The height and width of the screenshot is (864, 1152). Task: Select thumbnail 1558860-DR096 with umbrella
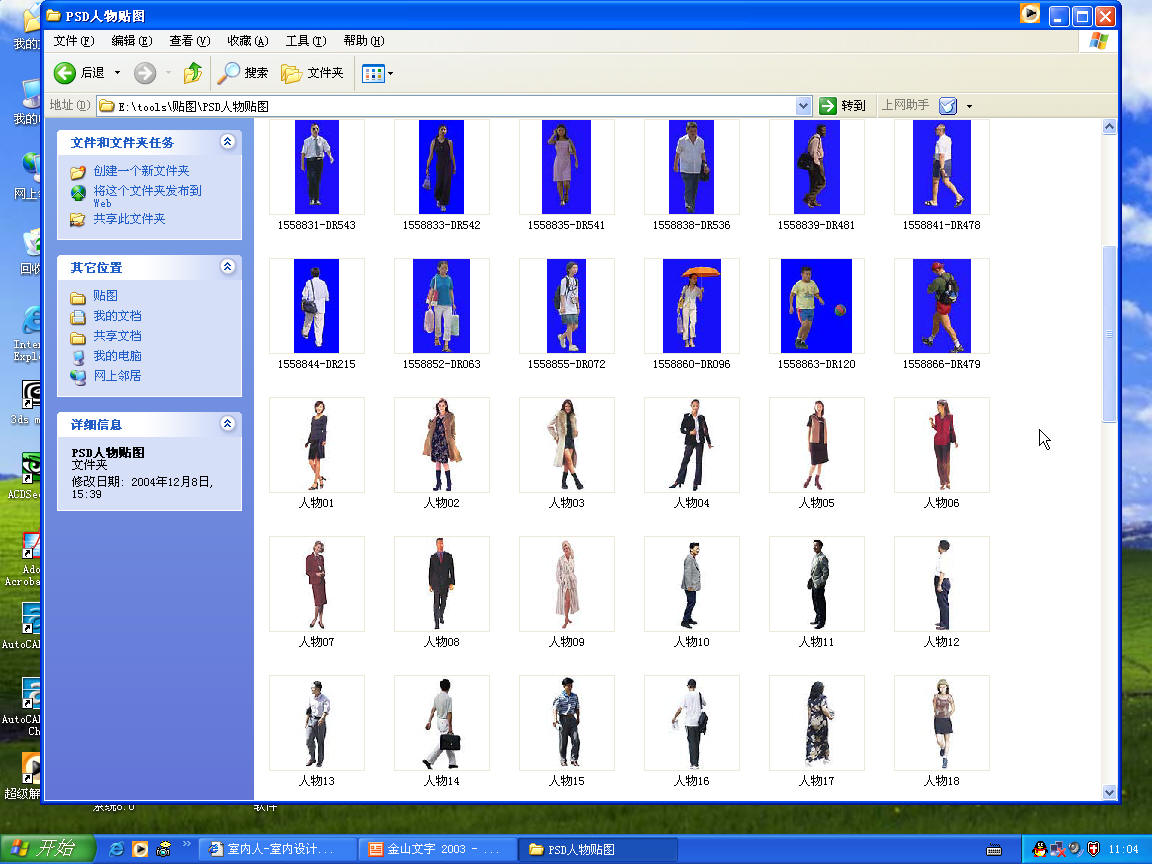point(691,306)
